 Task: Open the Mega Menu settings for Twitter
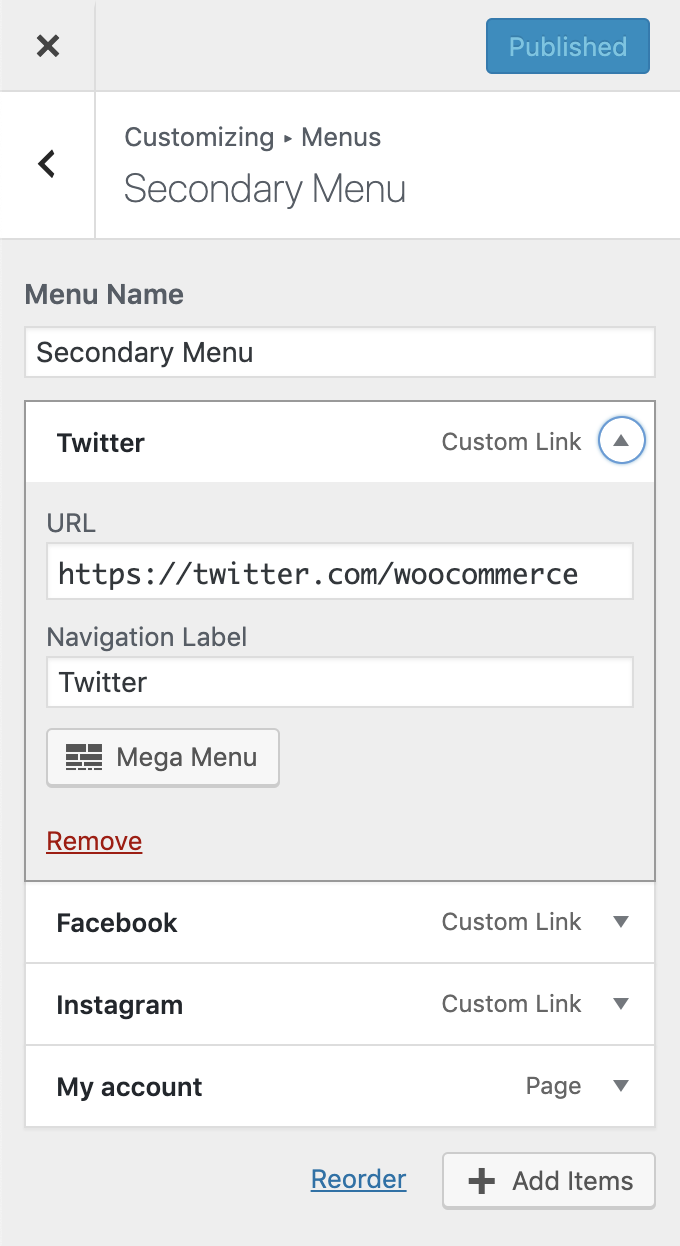(162, 757)
